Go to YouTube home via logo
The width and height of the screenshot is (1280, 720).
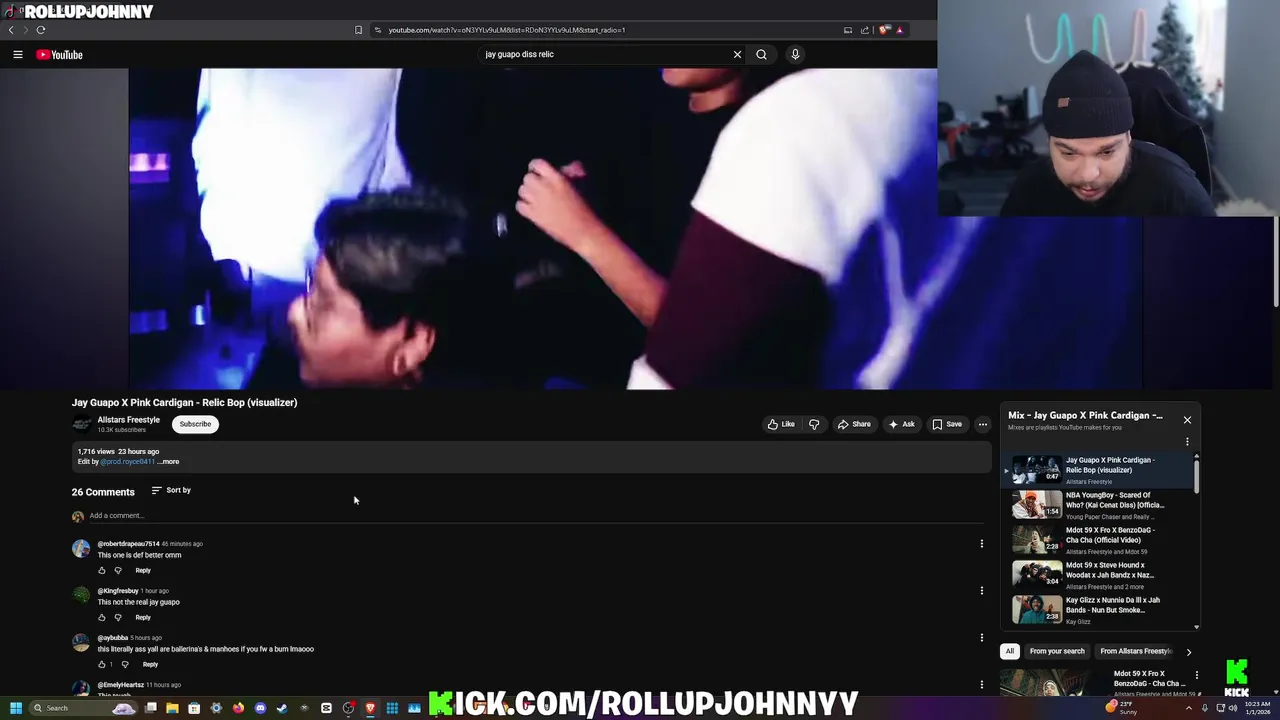pyautogui.click(x=59, y=55)
